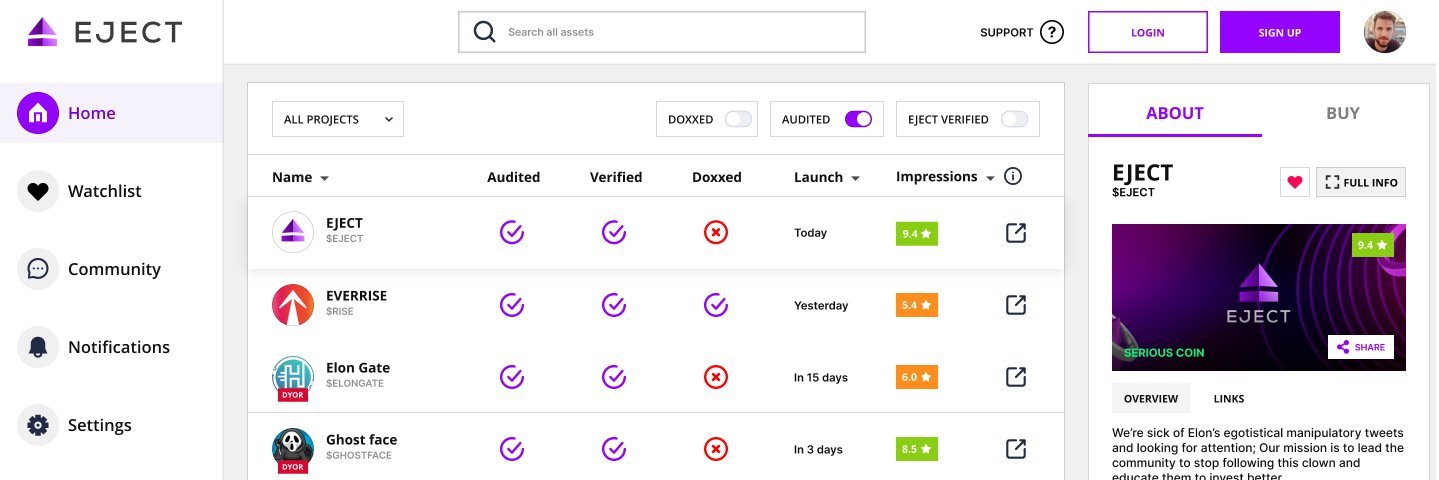Click the SIGN UP button

[1280, 32]
